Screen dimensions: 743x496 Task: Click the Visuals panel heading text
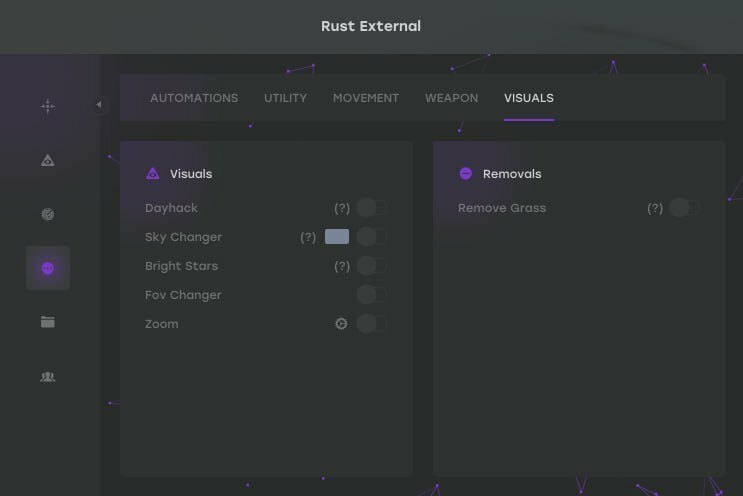tap(191, 174)
